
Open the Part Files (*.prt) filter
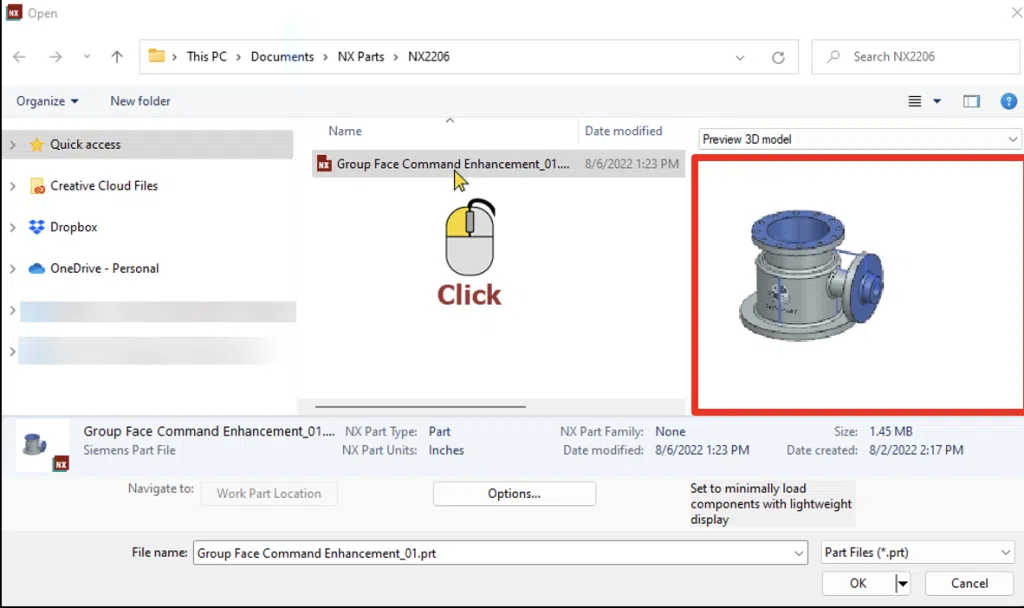pyautogui.click(x=917, y=552)
